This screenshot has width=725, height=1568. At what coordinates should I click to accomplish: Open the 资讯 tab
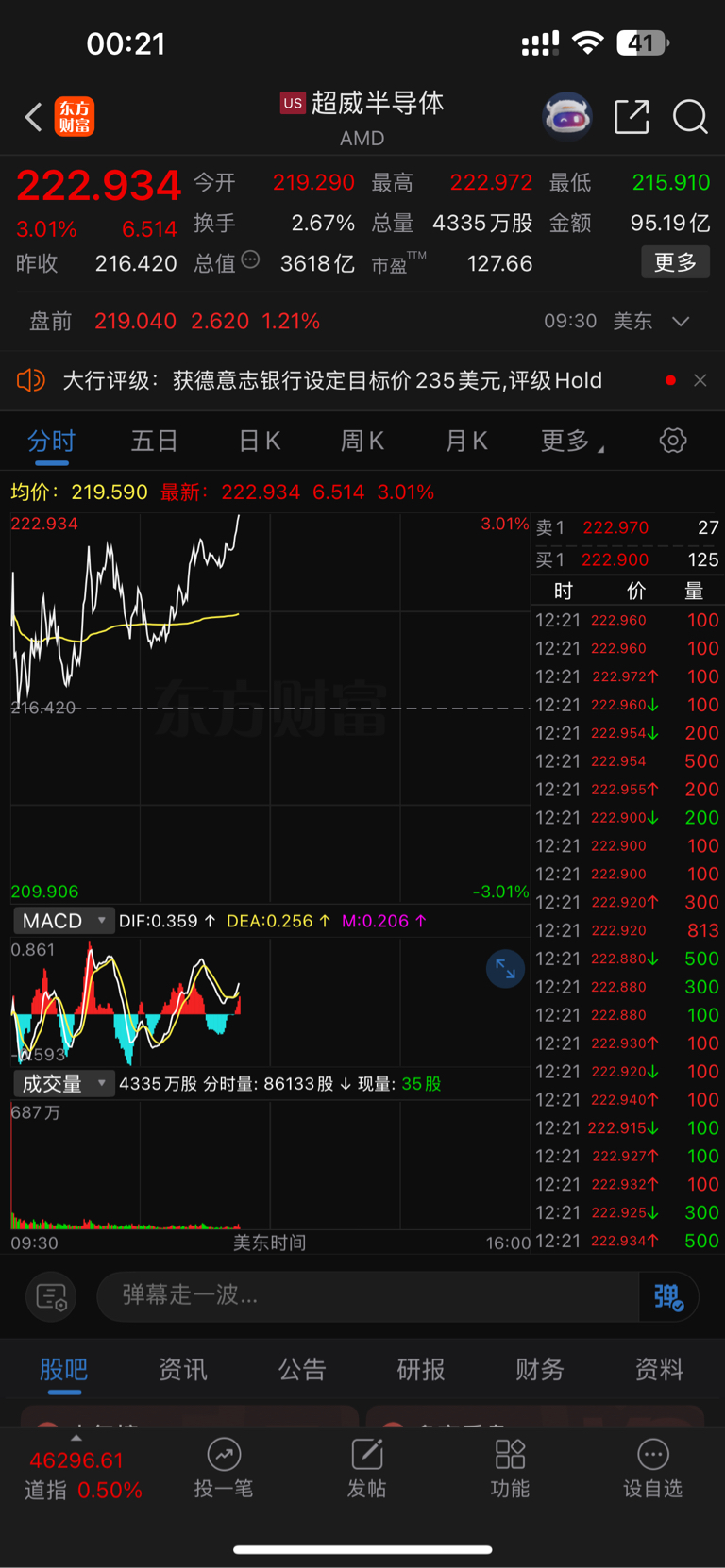pos(183,1370)
